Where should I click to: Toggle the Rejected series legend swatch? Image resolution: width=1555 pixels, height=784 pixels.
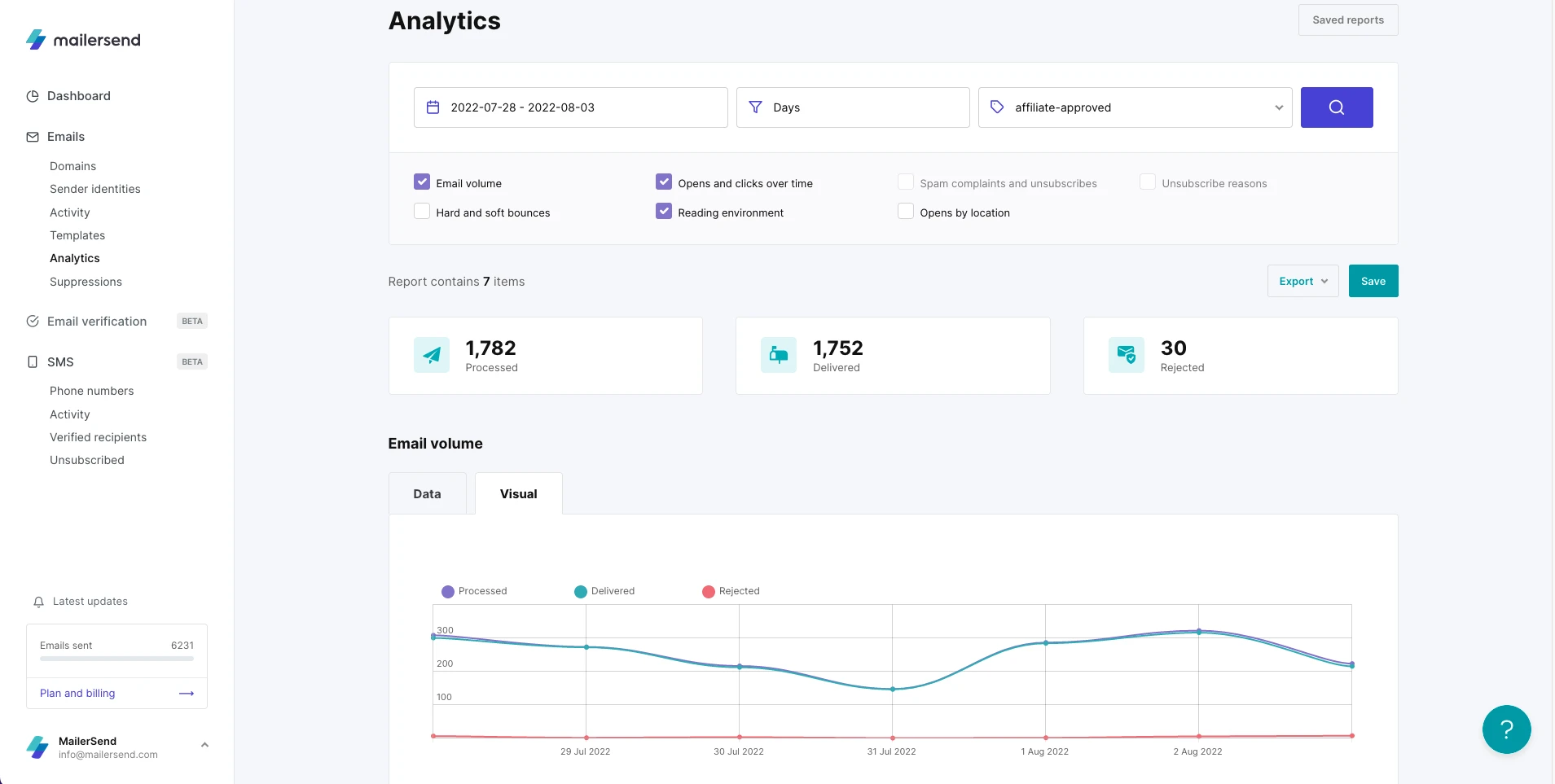pyautogui.click(x=709, y=592)
